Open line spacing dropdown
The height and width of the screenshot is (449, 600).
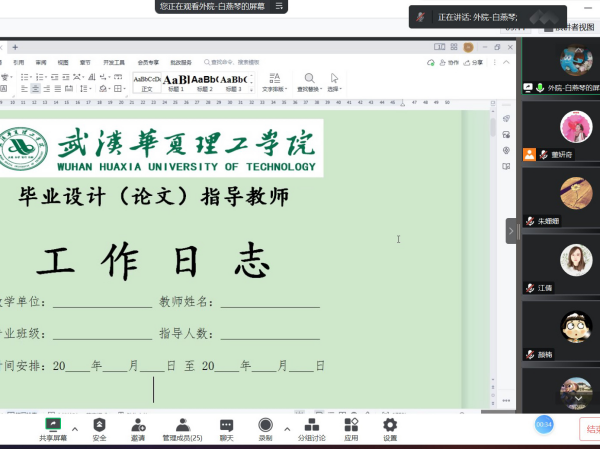click(x=85, y=89)
